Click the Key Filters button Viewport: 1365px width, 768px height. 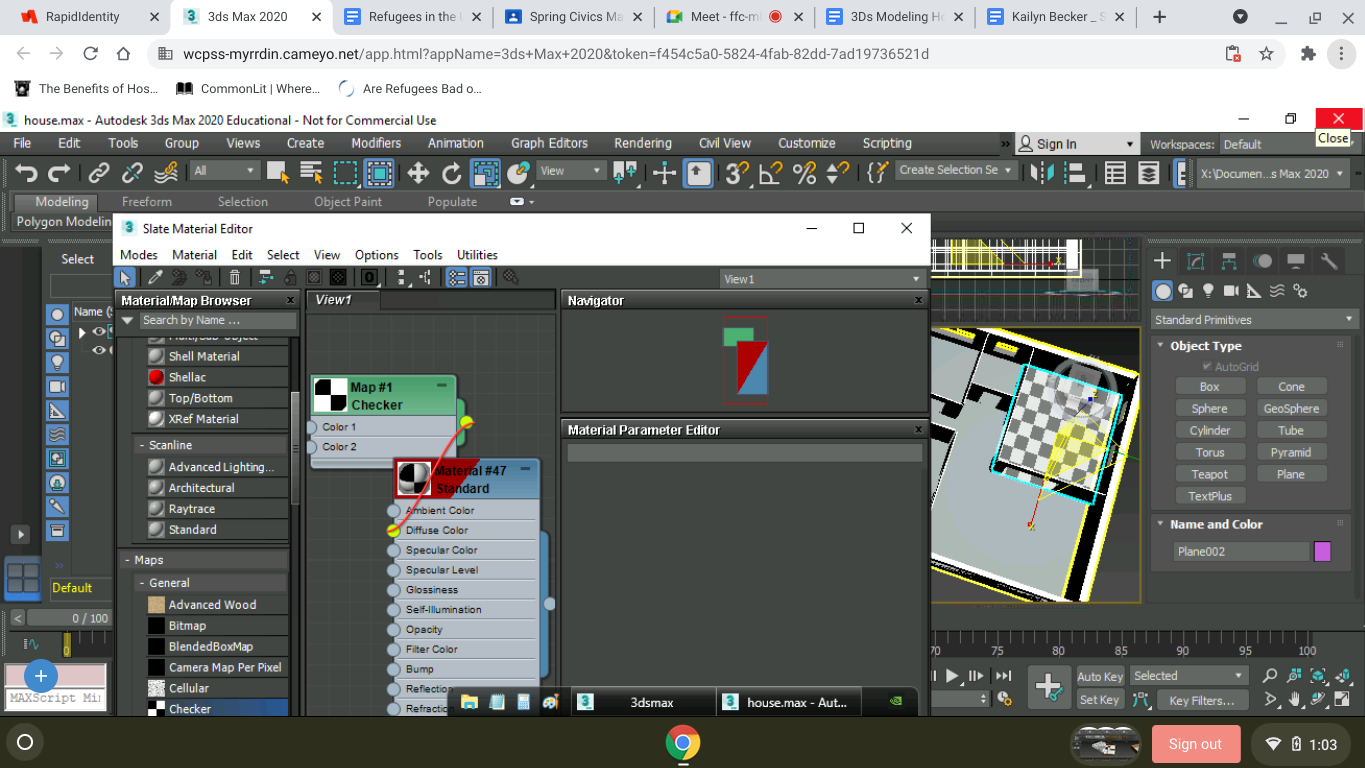(x=1201, y=700)
